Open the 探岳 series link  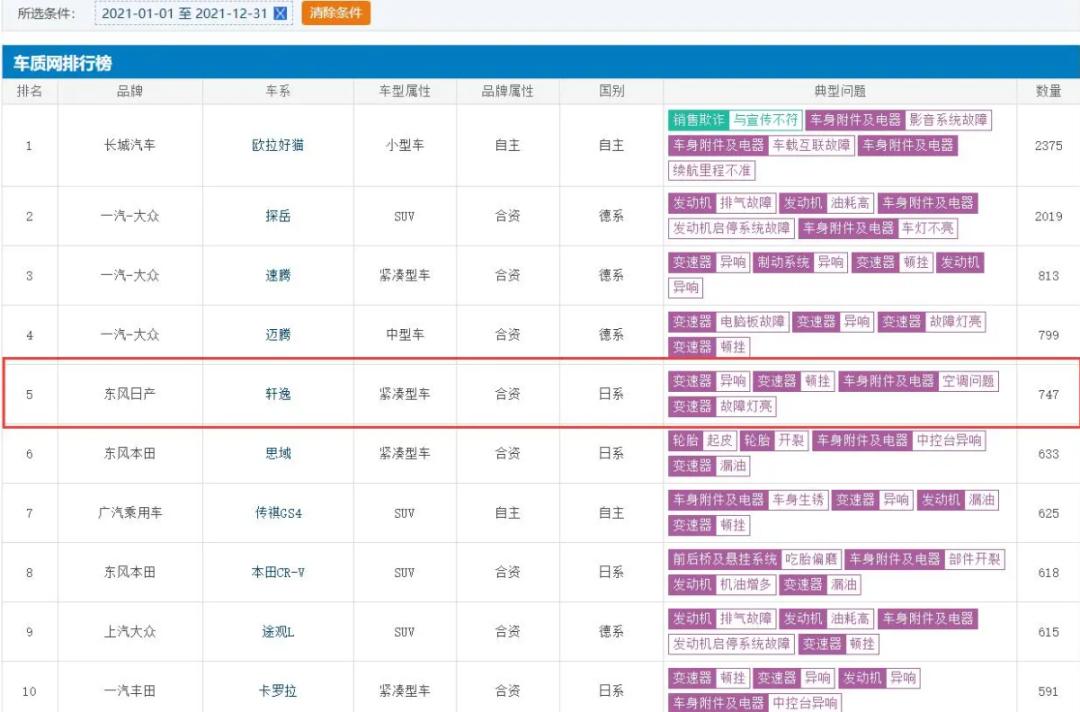(277, 217)
